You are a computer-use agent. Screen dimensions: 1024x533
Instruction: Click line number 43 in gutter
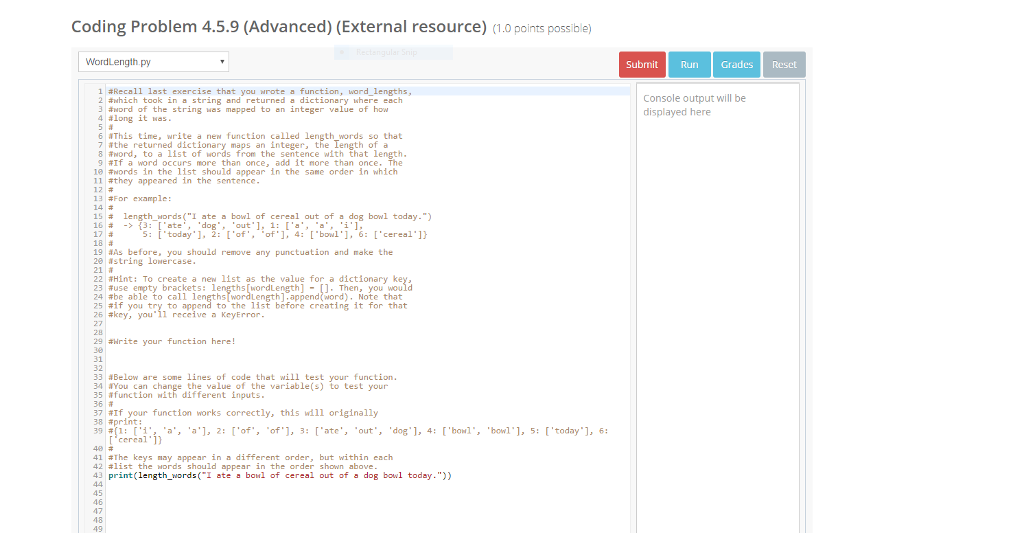click(98, 476)
